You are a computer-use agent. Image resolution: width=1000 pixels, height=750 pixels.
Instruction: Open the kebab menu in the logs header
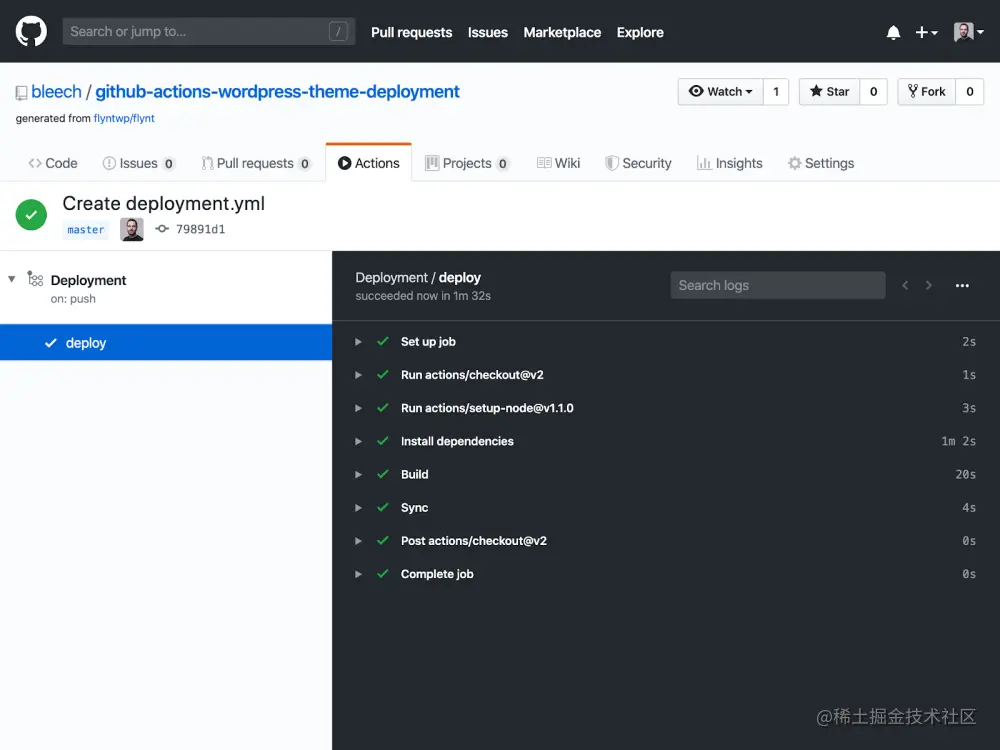point(962,285)
